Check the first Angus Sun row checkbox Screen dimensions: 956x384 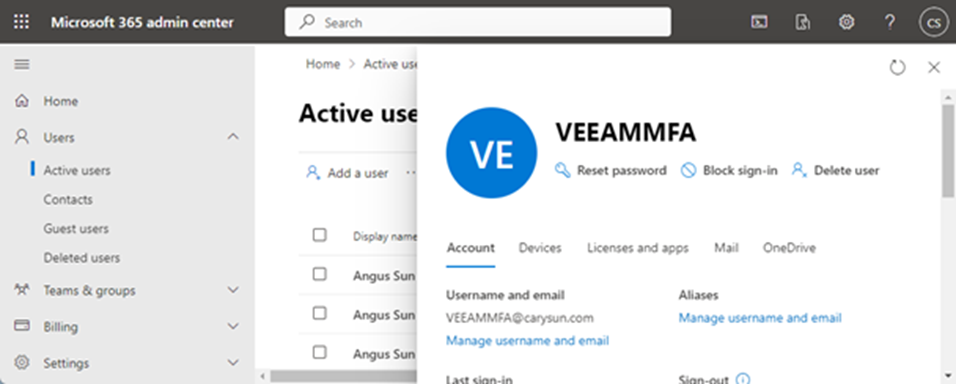point(319,274)
